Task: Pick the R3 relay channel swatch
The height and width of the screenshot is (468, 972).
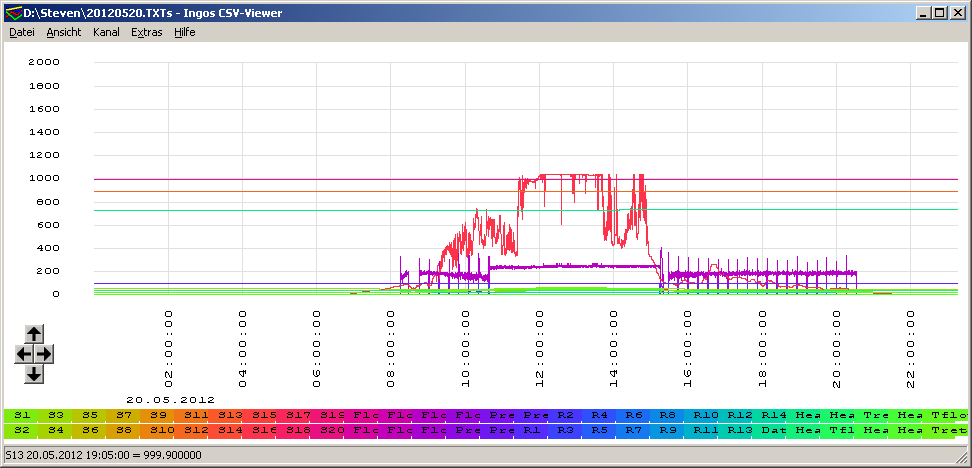Action: pyautogui.click(x=566, y=430)
